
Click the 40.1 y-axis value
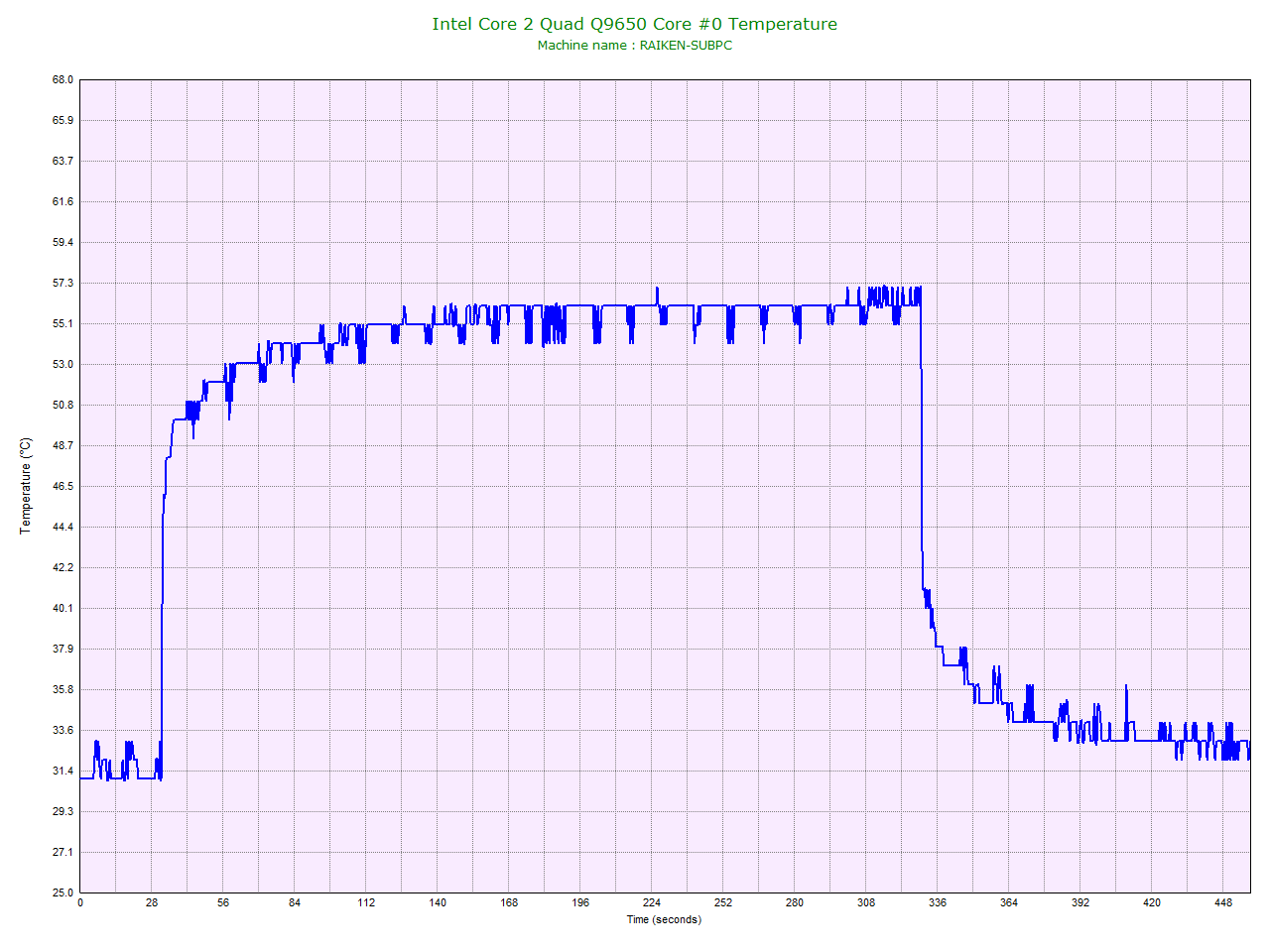pos(63,608)
